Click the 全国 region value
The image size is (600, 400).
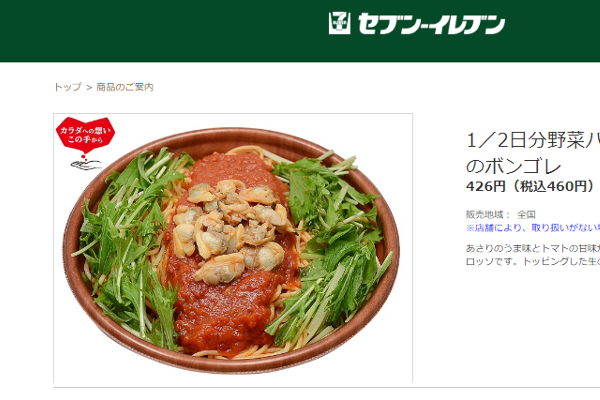[x=526, y=214]
